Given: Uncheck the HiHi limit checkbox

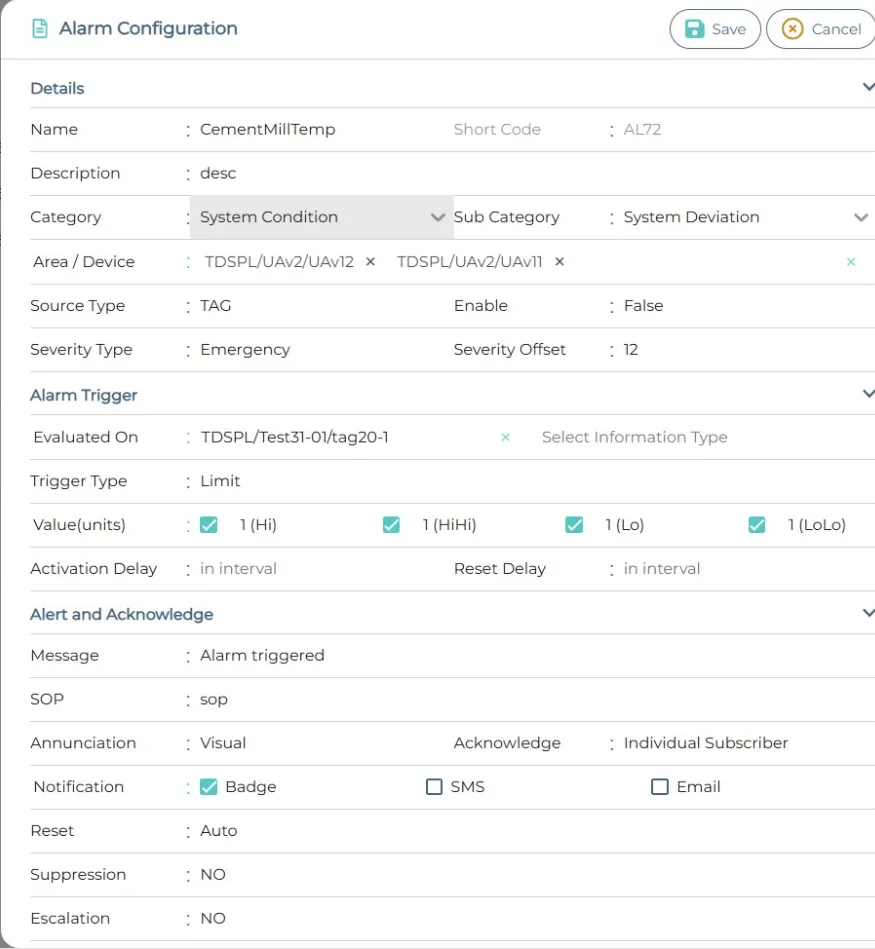Looking at the screenshot, I should tap(392, 525).
